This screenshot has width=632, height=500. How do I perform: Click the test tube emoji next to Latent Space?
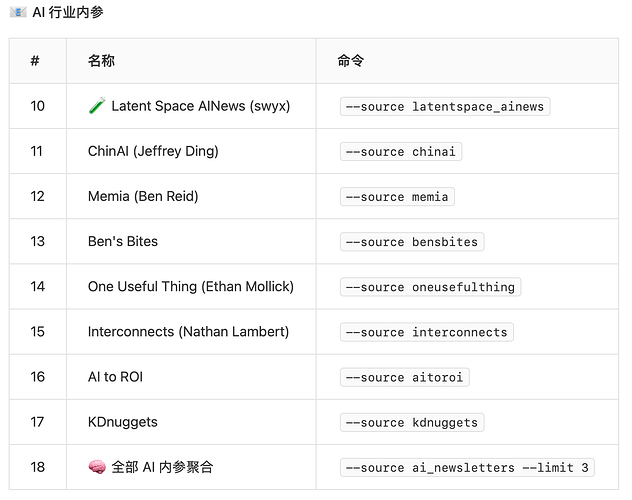click(97, 106)
